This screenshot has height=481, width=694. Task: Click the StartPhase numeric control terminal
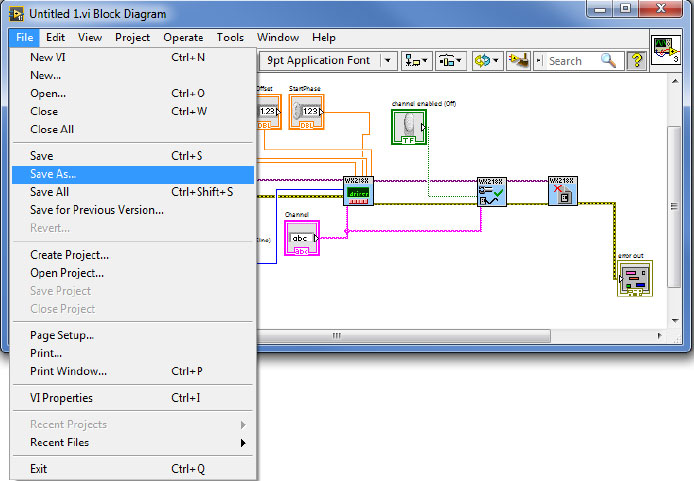point(305,111)
